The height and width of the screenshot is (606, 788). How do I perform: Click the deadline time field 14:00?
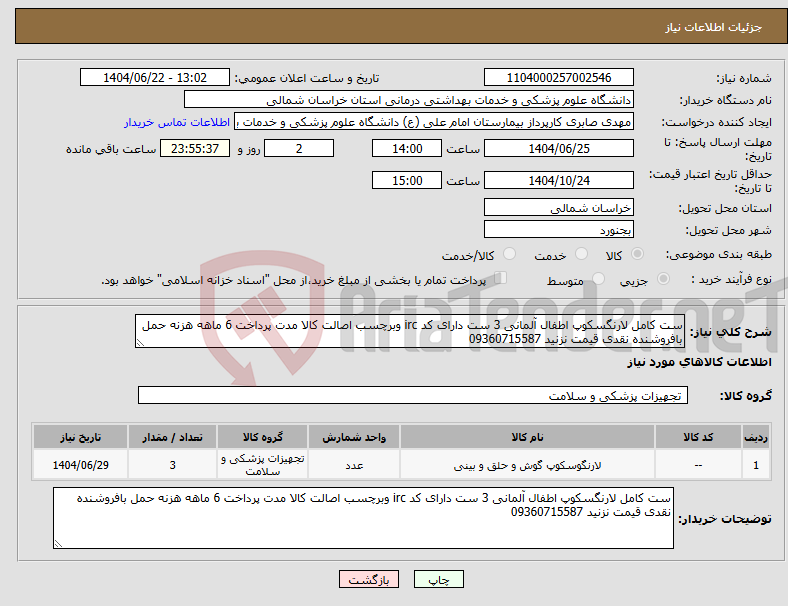pos(407,148)
